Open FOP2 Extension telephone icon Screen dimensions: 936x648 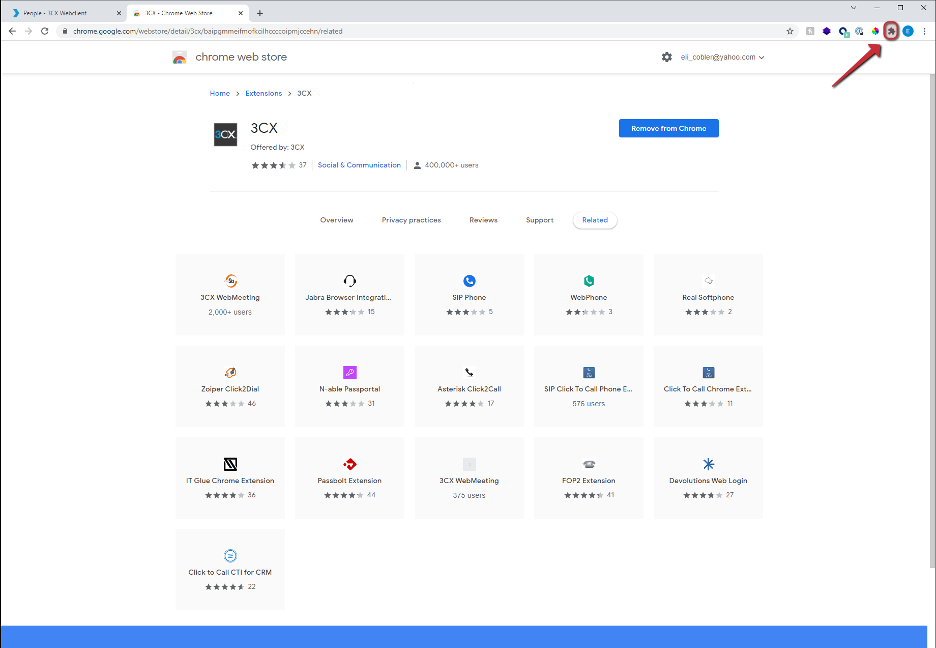click(589, 464)
